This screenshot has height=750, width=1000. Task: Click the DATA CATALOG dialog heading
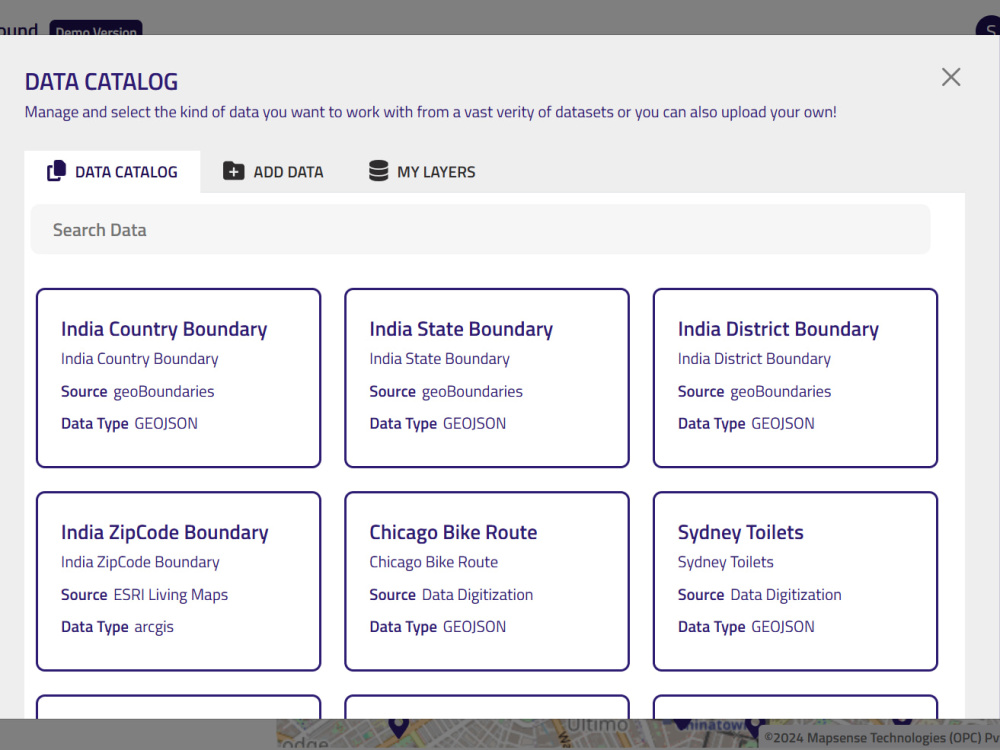[101, 82]
